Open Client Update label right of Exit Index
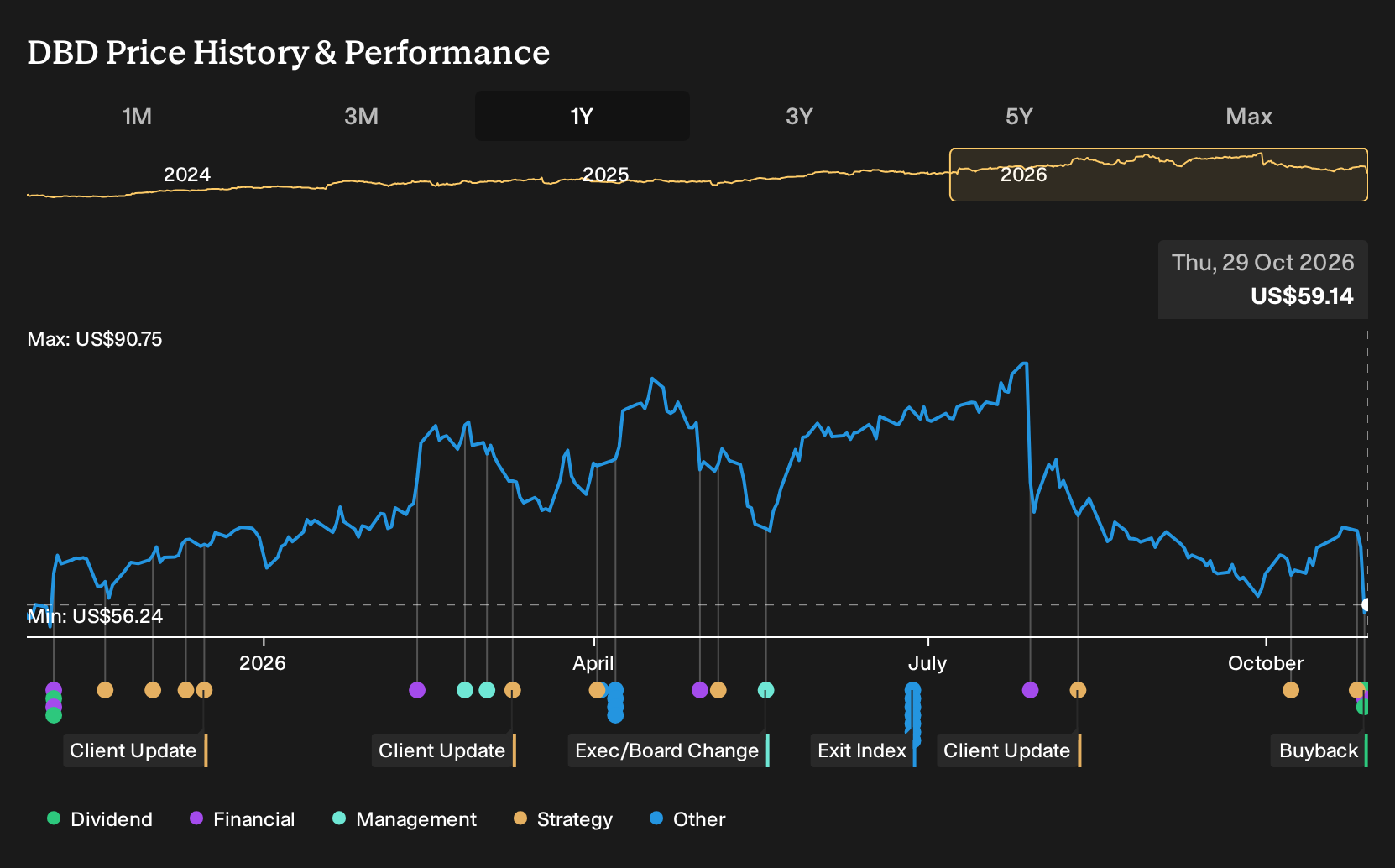Viewport: 1395px width, 868px height. [x=1008, y=750]
